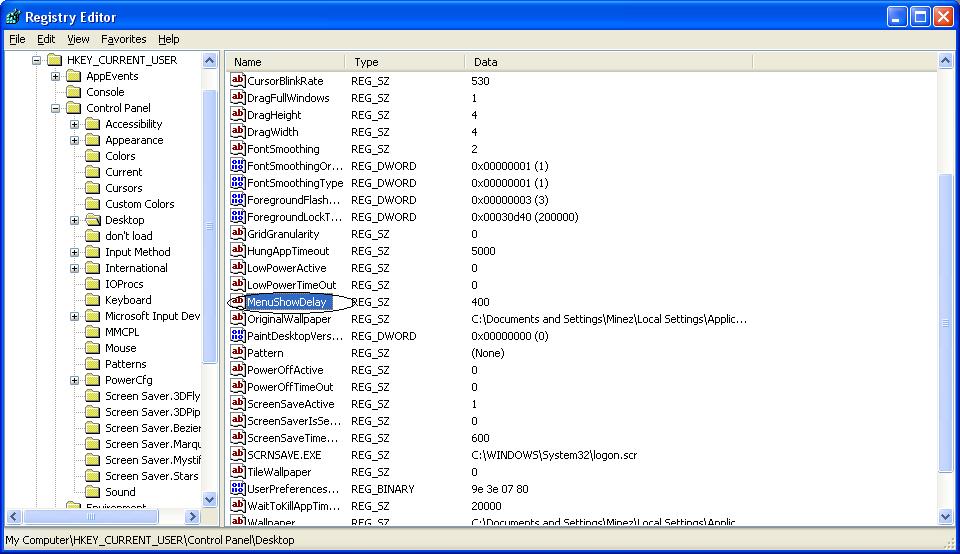The image size is (960, 554).
Task: Collapse the Control Panel key
Action: click(55, 108)
